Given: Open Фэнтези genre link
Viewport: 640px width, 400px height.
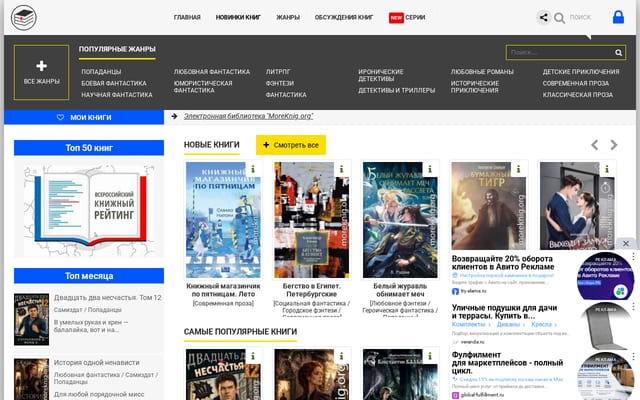Looking at the screenshot, I should click(280, 83).
